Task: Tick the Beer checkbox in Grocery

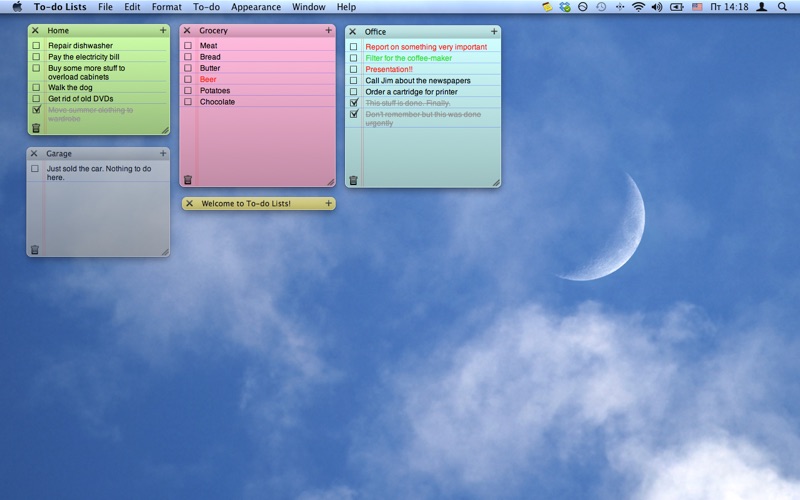Action: 187,79
